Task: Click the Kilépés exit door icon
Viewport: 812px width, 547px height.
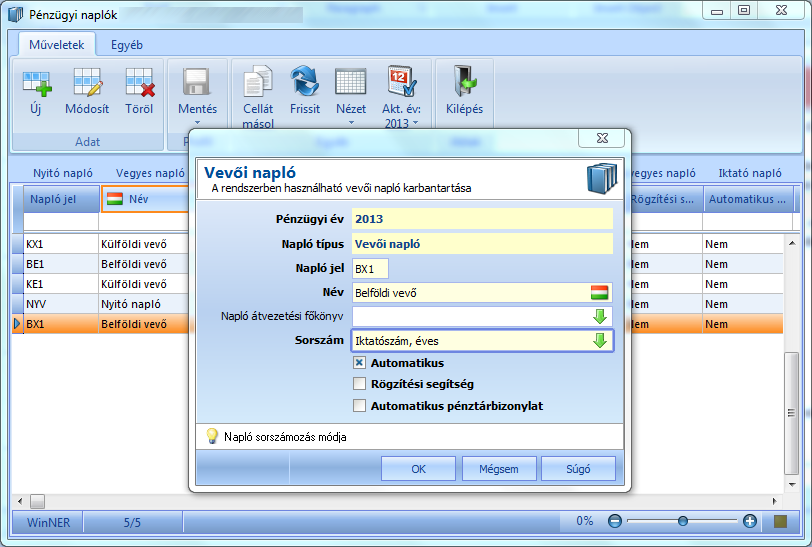Action: point(465,81)
